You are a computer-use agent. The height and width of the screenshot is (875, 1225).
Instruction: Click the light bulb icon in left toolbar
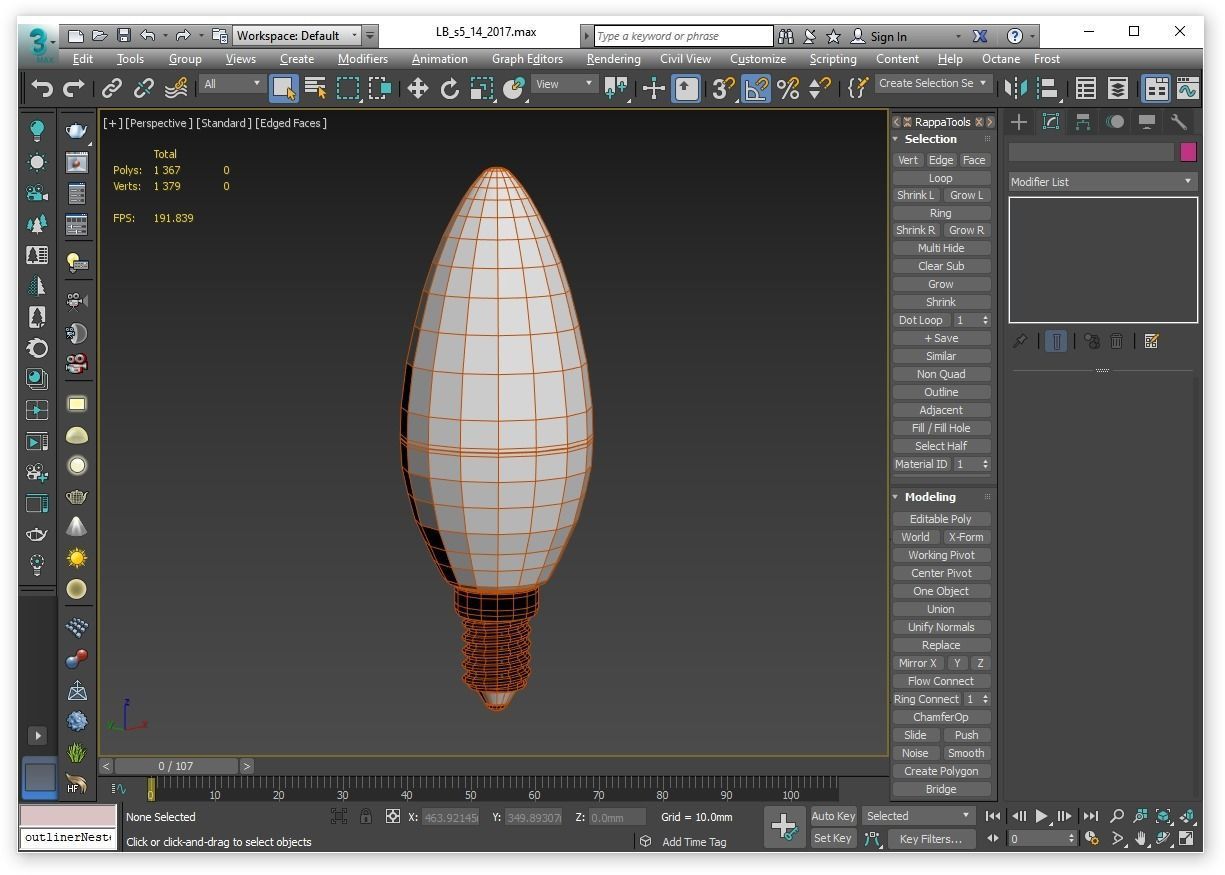click(37, 131)
